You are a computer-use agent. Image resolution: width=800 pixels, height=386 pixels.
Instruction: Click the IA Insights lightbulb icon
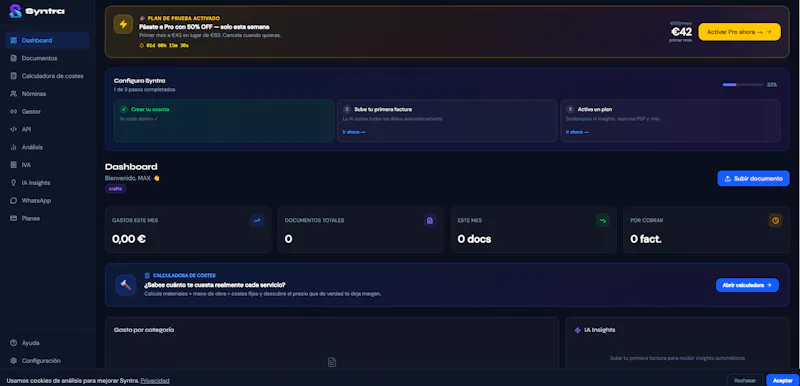point(13,183)
